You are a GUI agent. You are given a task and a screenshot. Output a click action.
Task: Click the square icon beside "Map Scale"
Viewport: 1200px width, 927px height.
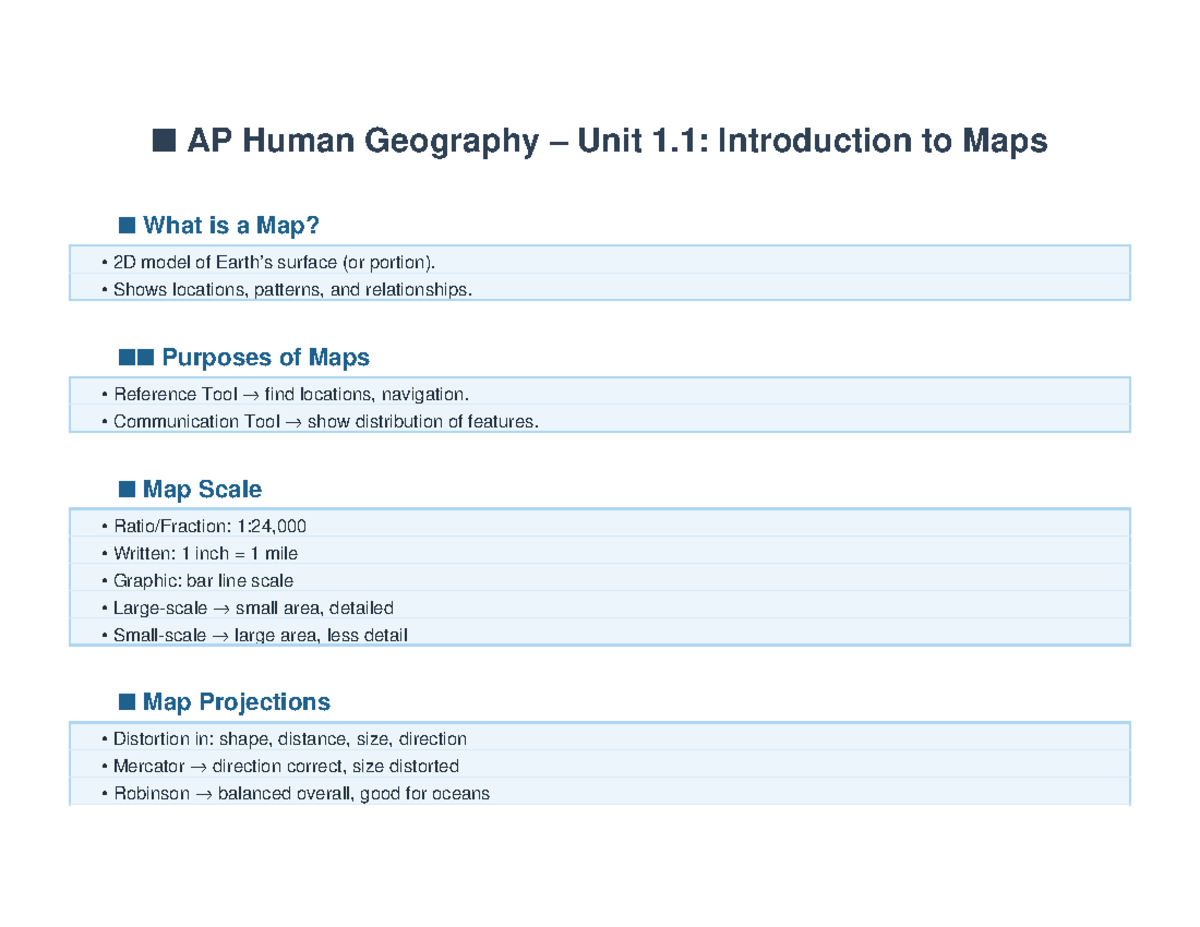[x=126, y=489]
